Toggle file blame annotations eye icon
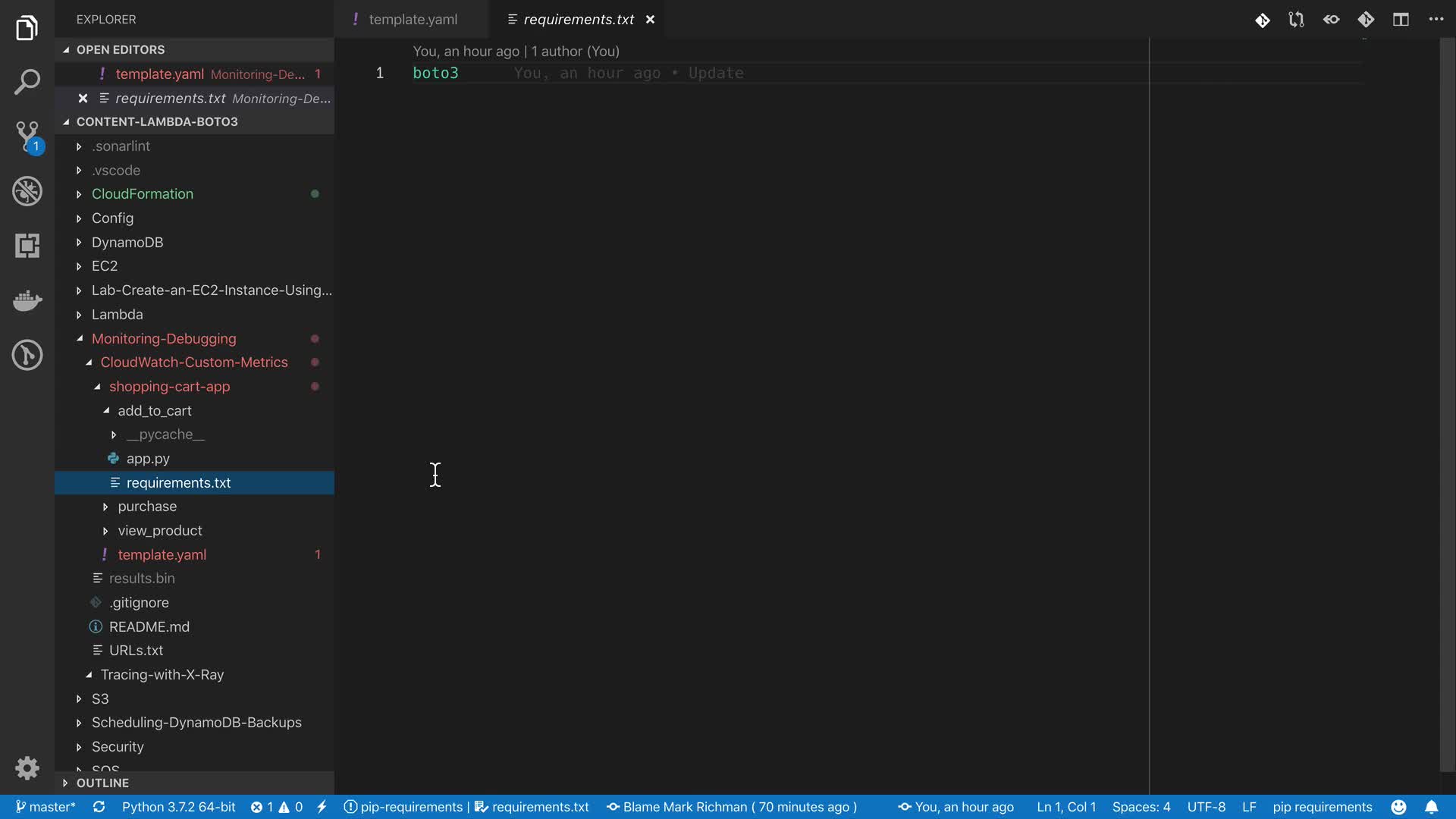 point(1331,20)
